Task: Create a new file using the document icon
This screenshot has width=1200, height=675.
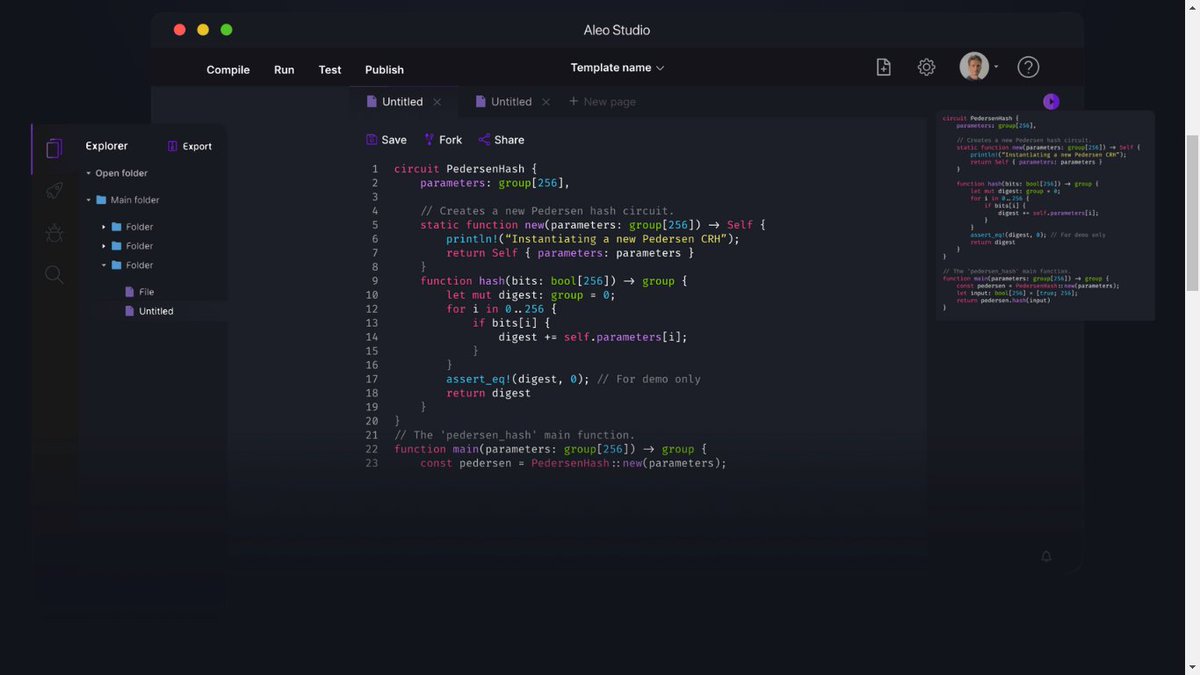Action: tap(883, 66)
